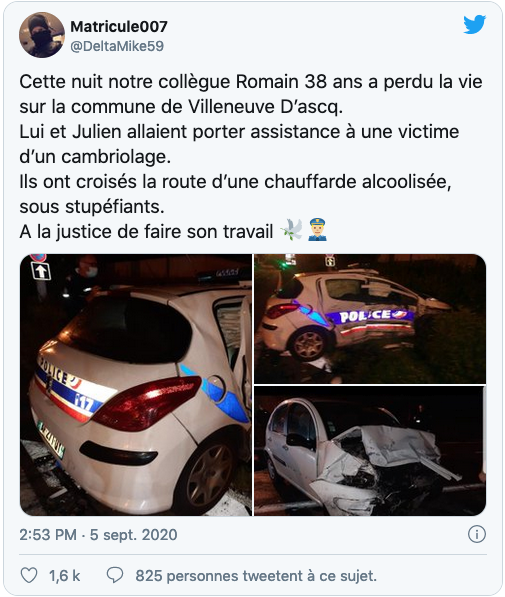Click the 'chauffarde alcoolisée' sentence
Screen dimensions: 505x597
235,194
